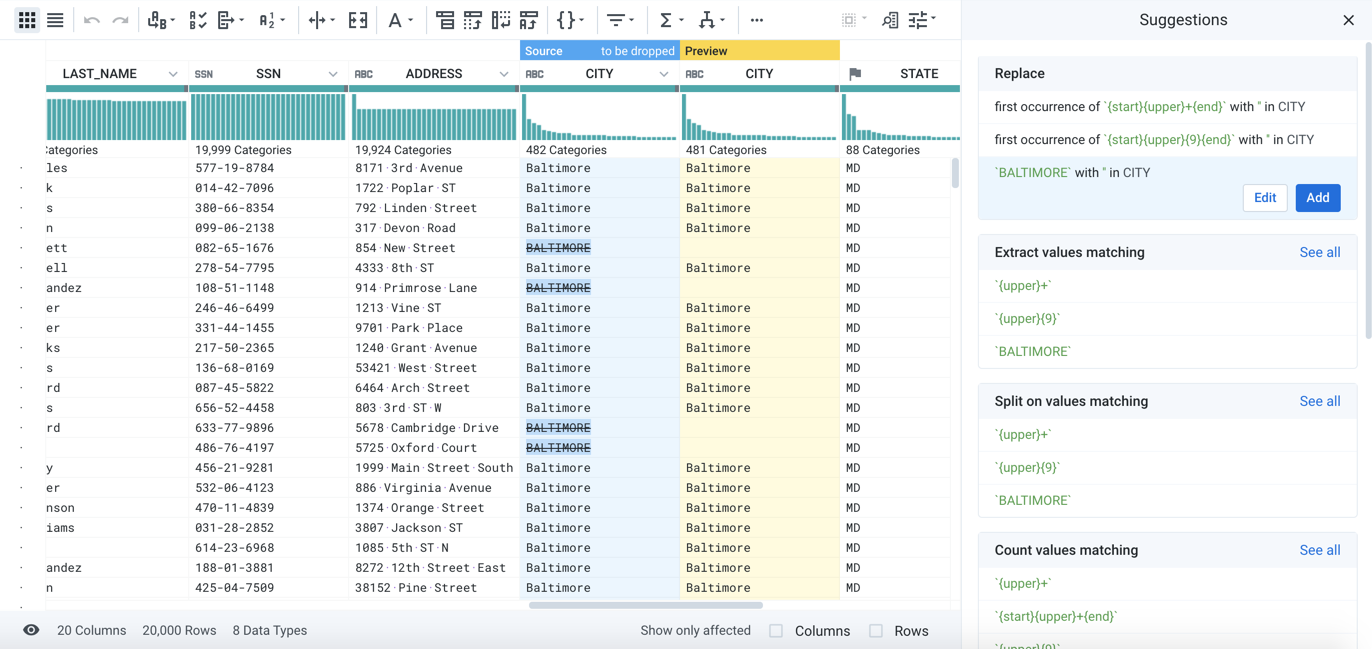Open the extract values tool

click(x=231, y=20)
